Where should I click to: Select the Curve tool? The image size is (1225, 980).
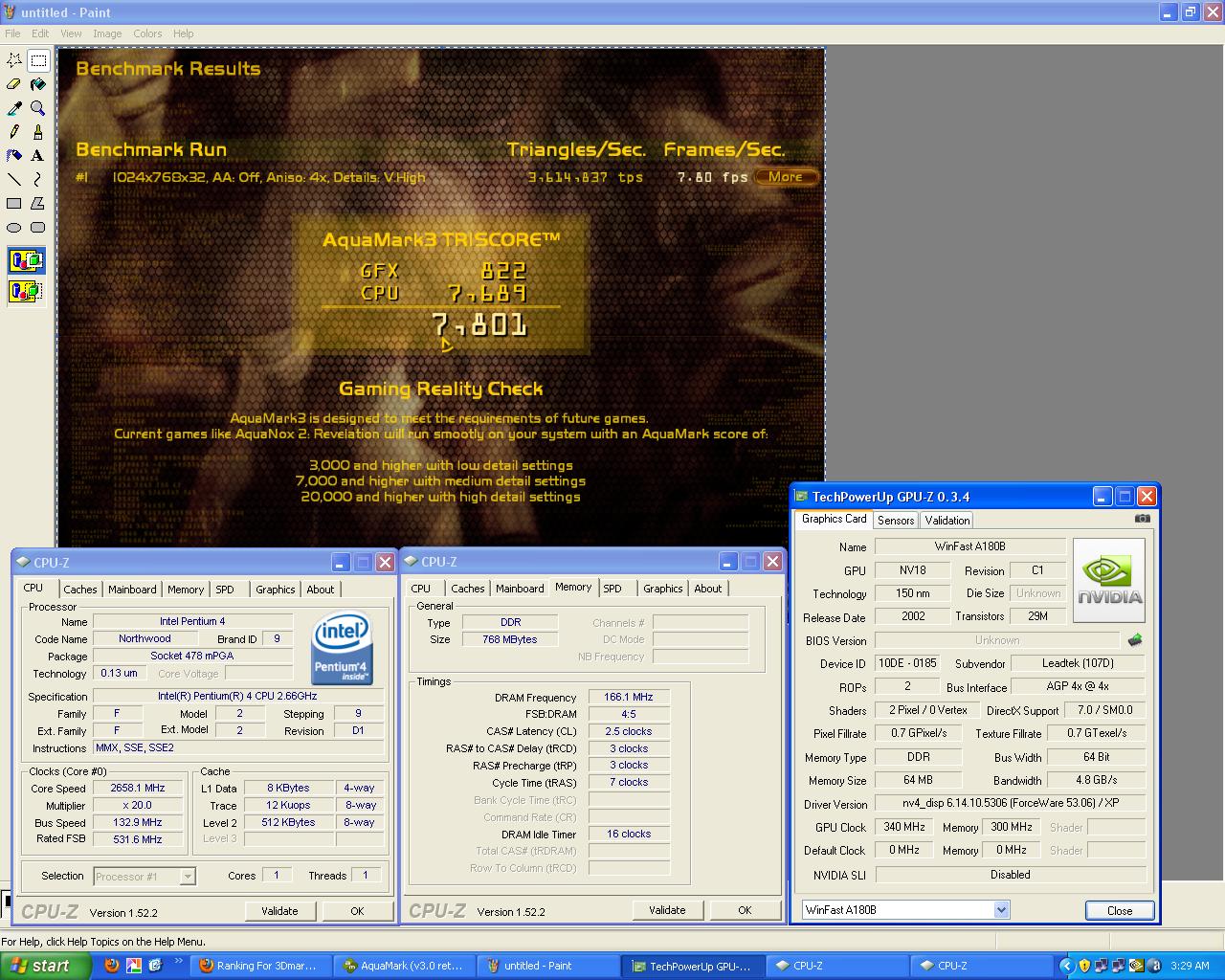(38, 179)
